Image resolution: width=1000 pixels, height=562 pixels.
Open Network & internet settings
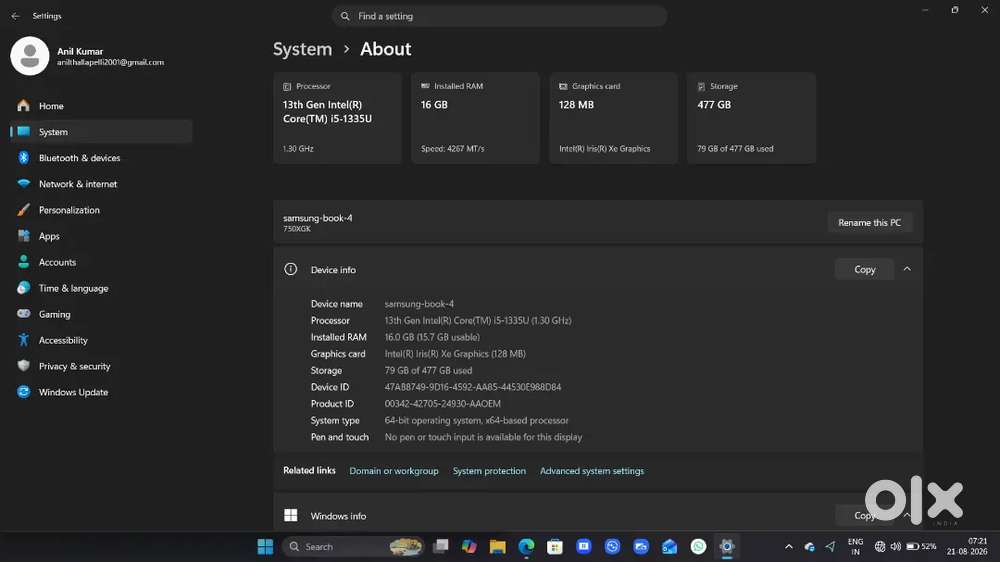pyautogui.click(x=101, y=184)
